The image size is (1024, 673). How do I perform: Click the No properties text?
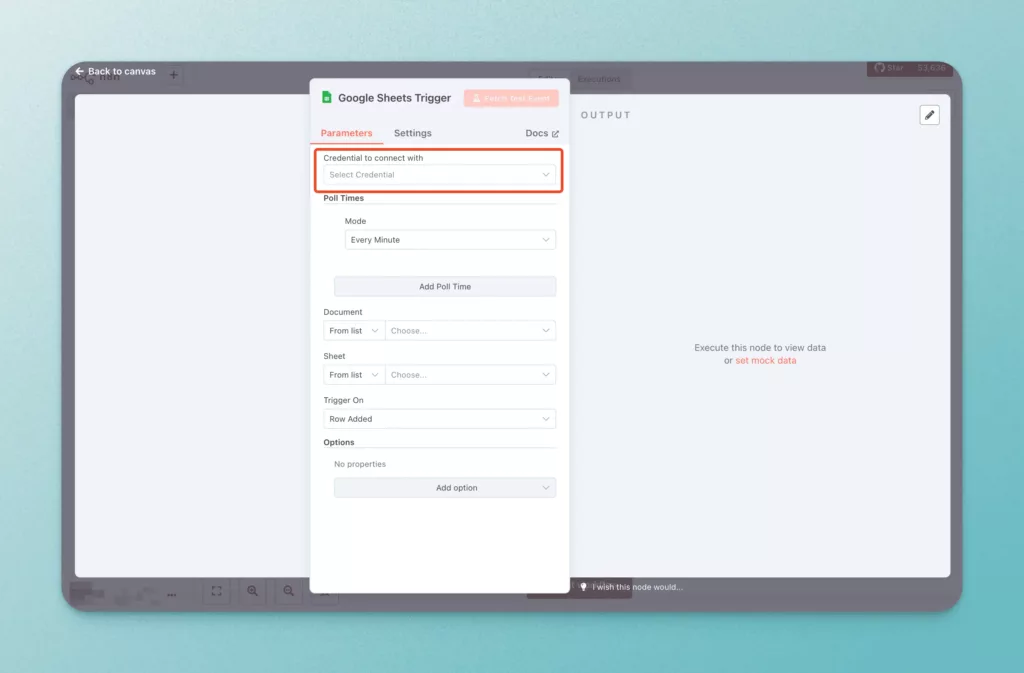tap(360, 464)
